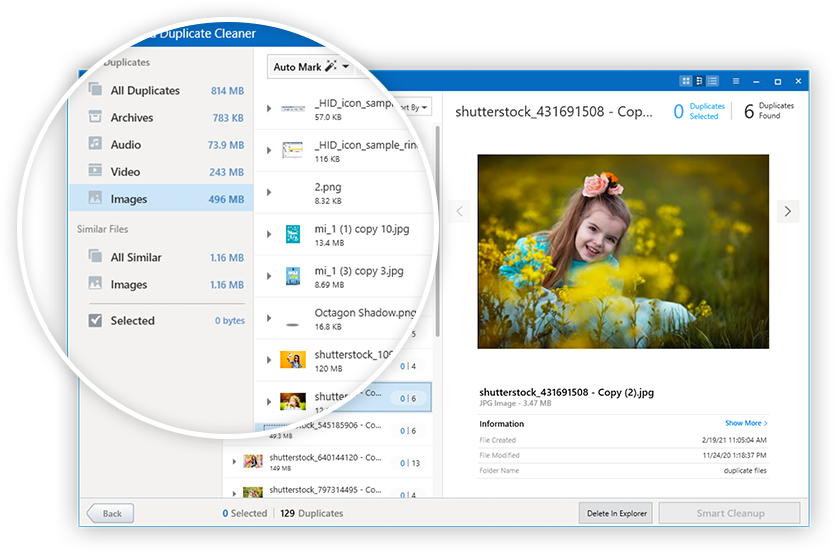Click the Duplicates Found counter
Screen dimensions: 834x552
(769, 111)
